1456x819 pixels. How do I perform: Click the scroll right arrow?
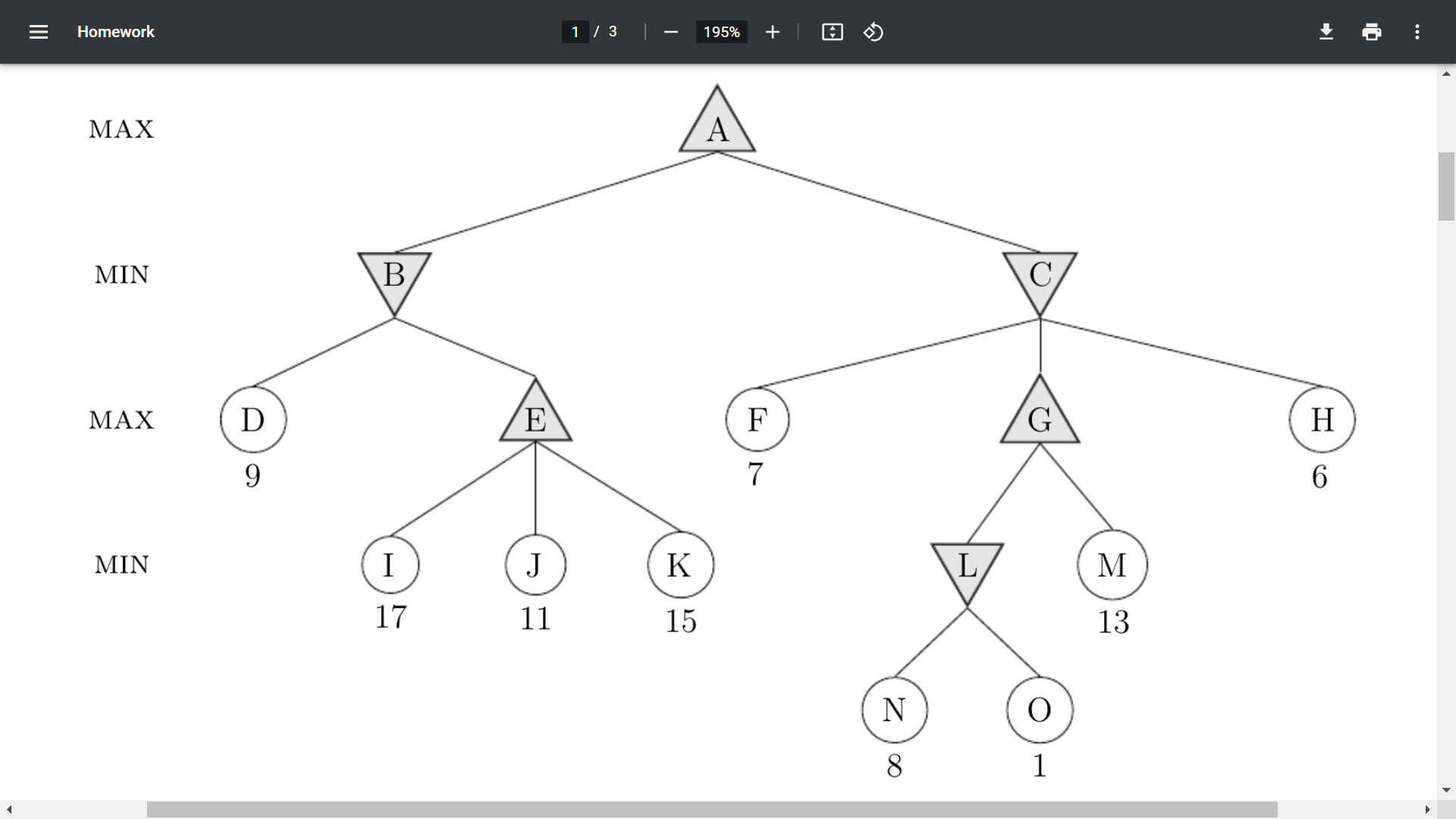[x=1427, y=810]
